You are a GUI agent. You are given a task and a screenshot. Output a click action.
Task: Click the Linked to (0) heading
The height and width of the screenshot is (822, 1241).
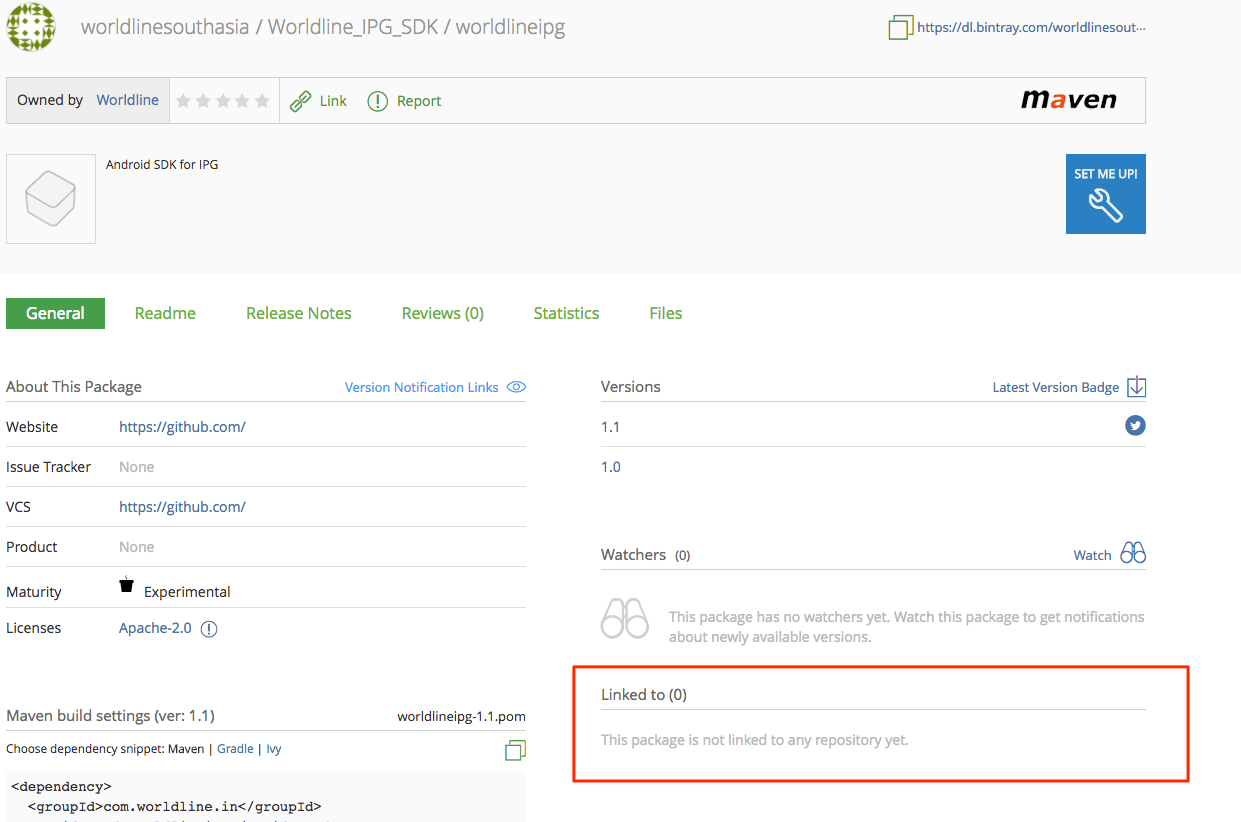(x=644, y=694)
